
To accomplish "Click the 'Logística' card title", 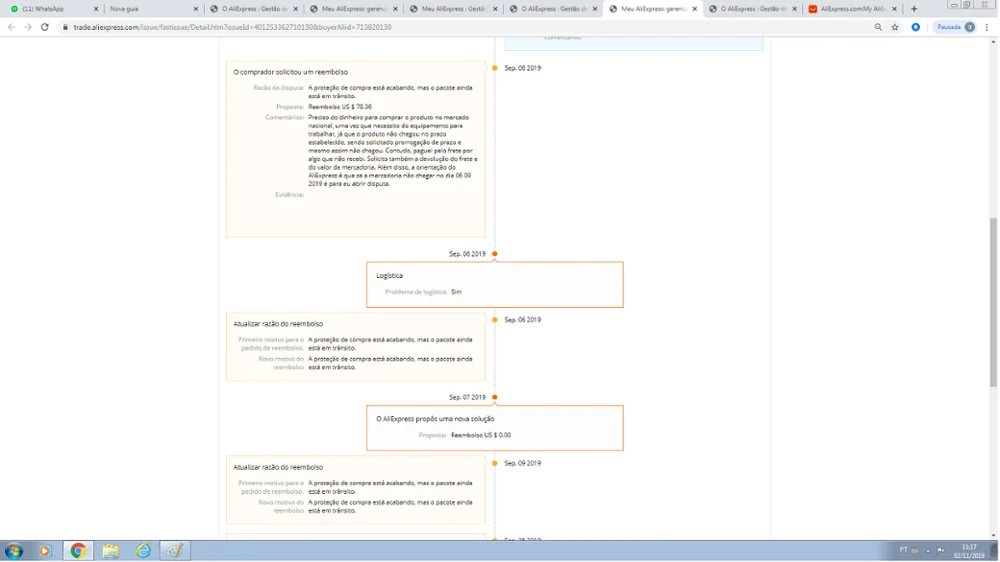I will pyautogui.click(x=390, y=276).
